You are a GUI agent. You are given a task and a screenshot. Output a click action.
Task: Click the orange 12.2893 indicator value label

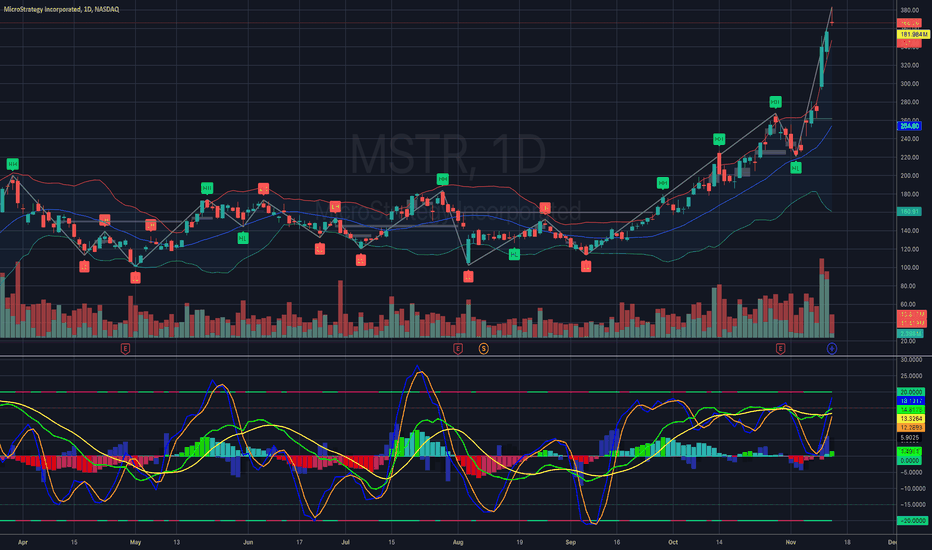[911, 428]
